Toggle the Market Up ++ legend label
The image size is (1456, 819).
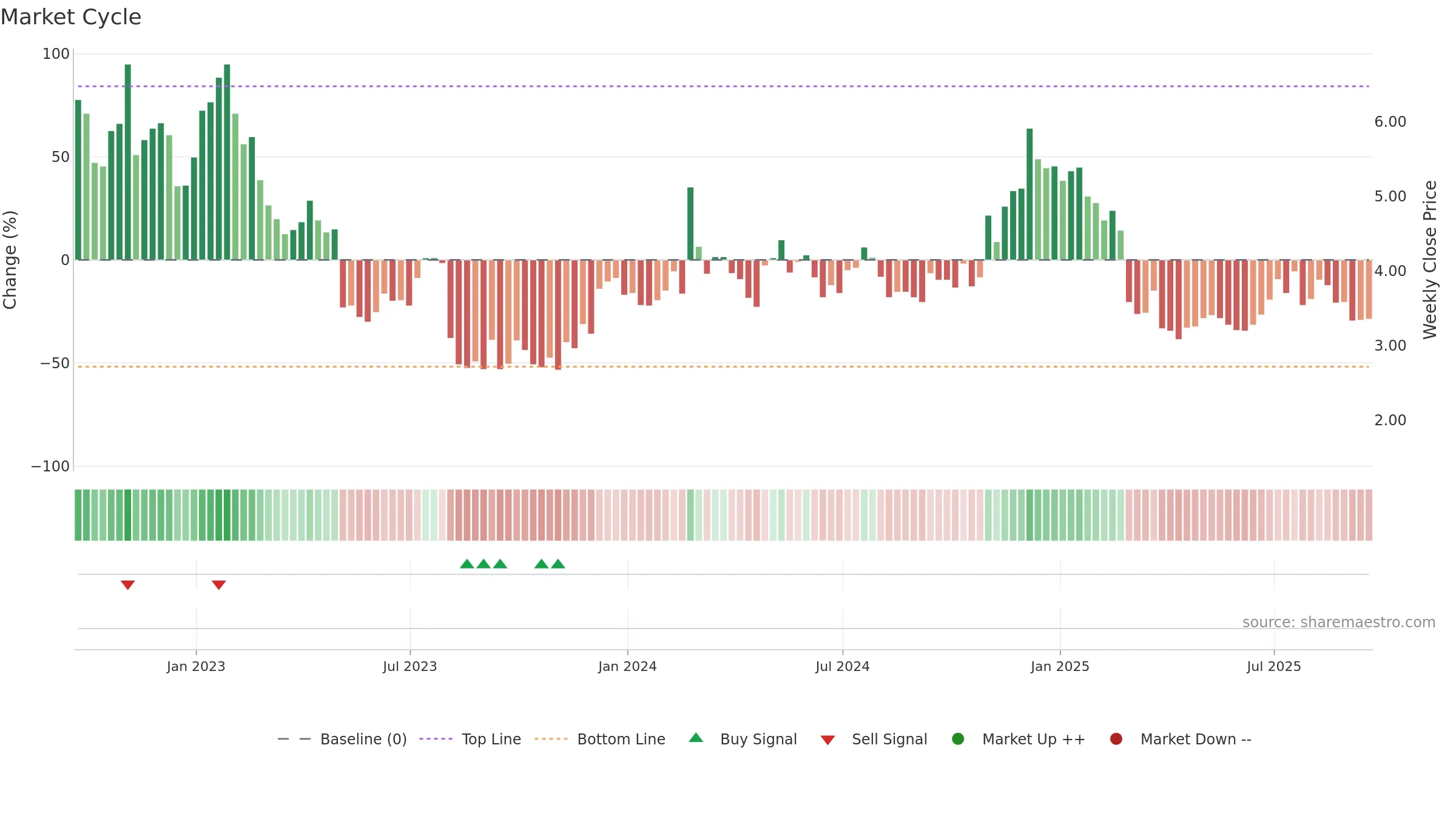1034,739
